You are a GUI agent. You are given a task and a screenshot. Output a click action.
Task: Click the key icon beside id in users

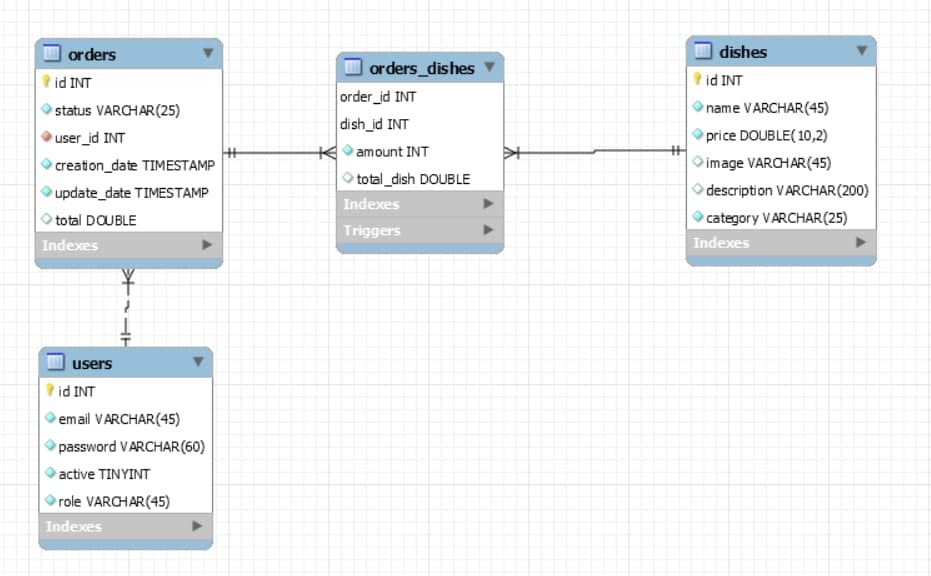[48, 391]
